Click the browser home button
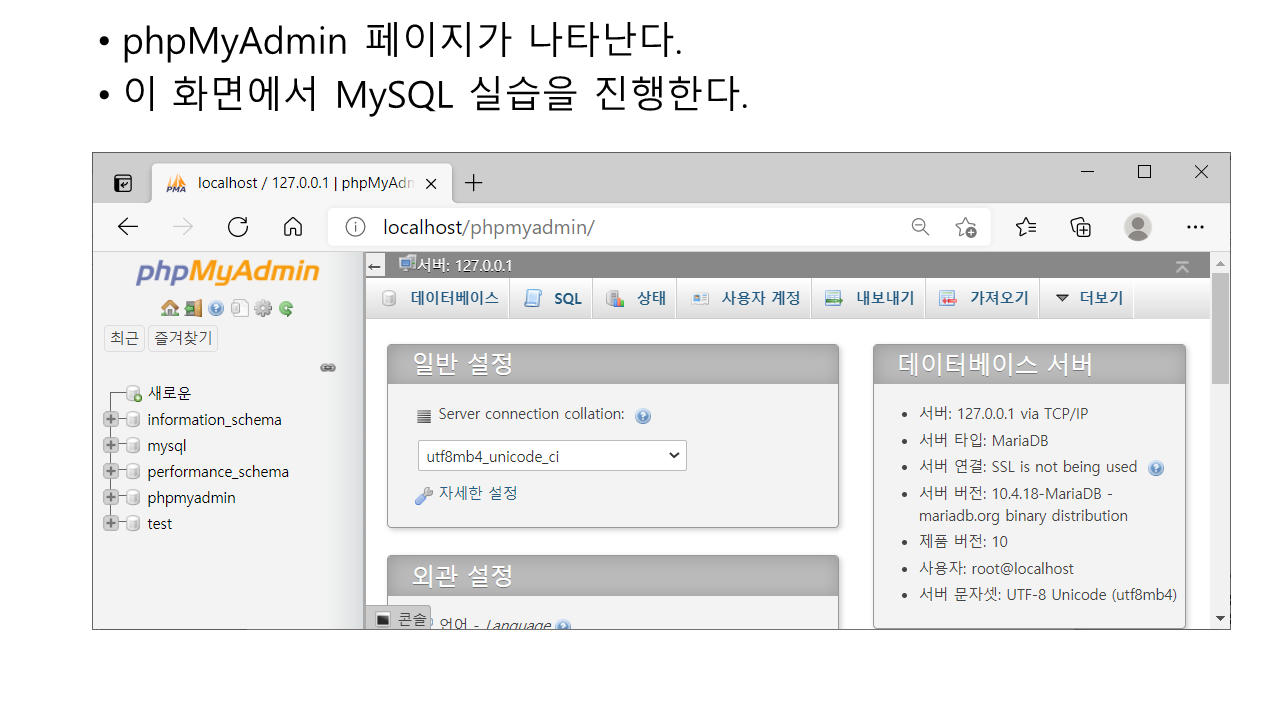 coord(293,227)
